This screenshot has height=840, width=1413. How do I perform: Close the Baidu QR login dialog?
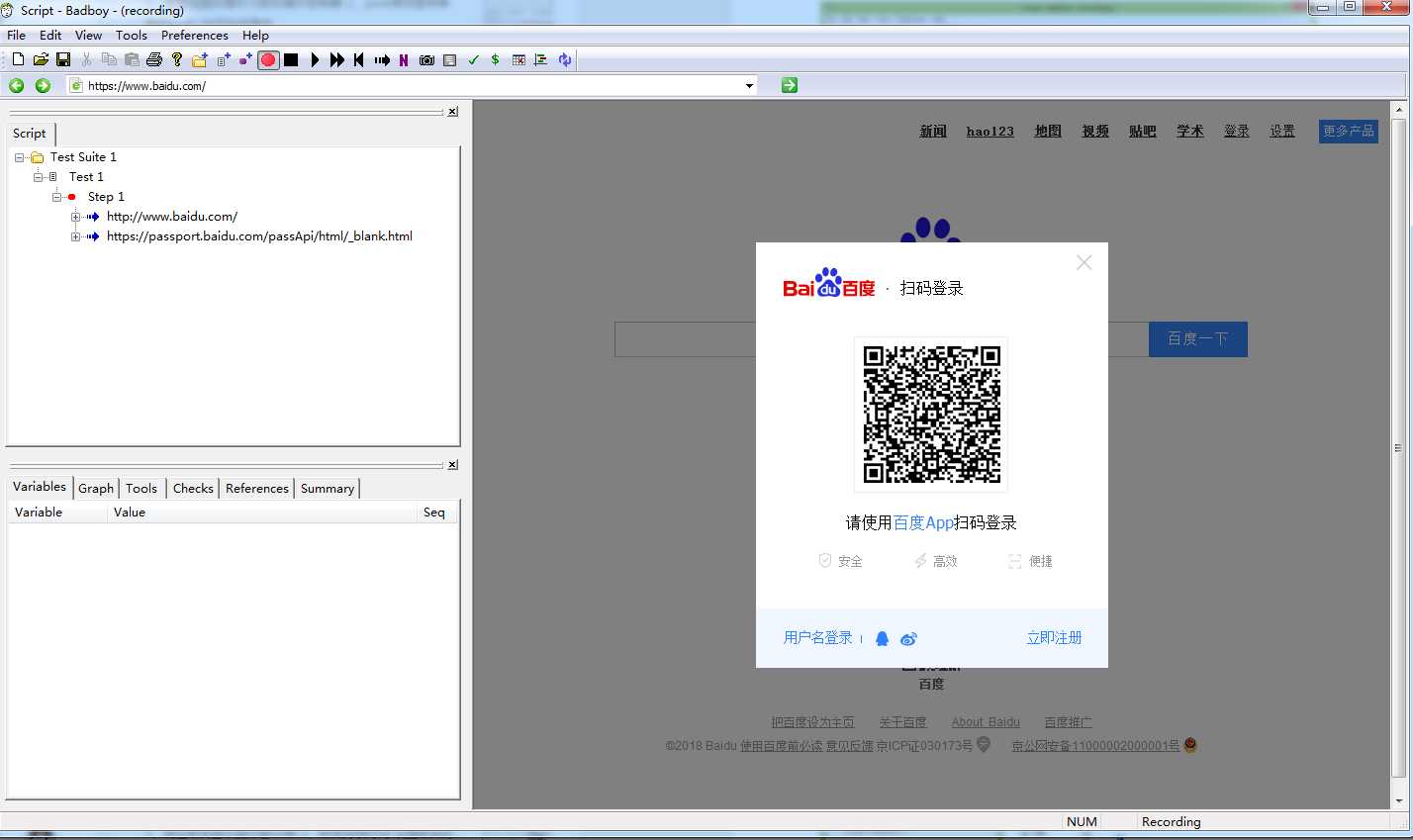[x=1084, y=262]
